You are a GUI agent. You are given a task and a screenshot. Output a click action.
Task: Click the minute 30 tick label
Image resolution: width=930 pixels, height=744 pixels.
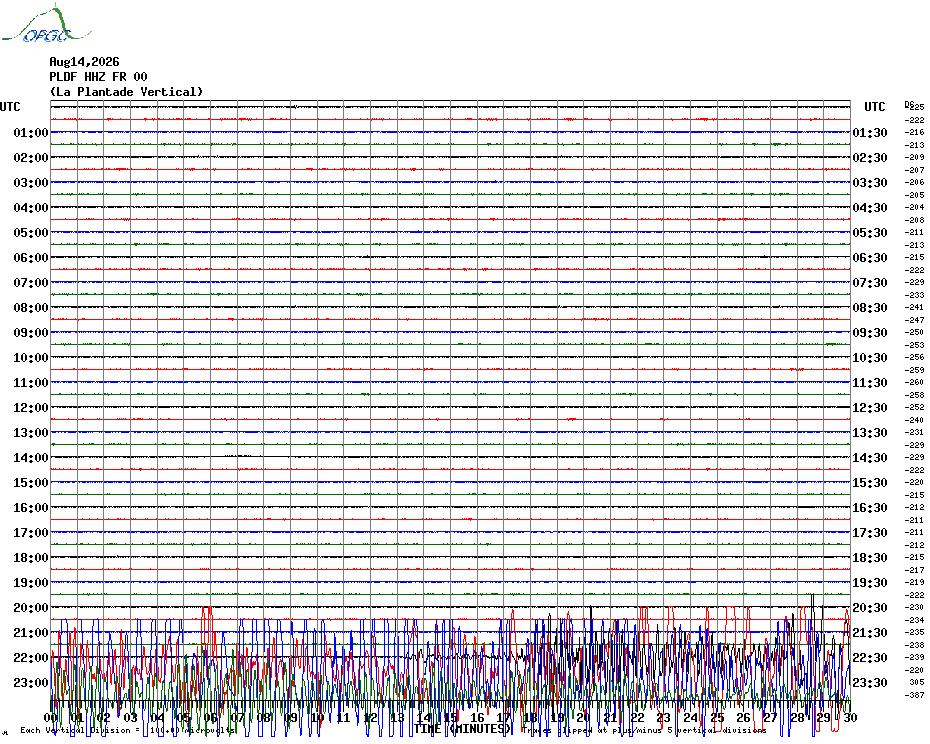tap(850, 717)
